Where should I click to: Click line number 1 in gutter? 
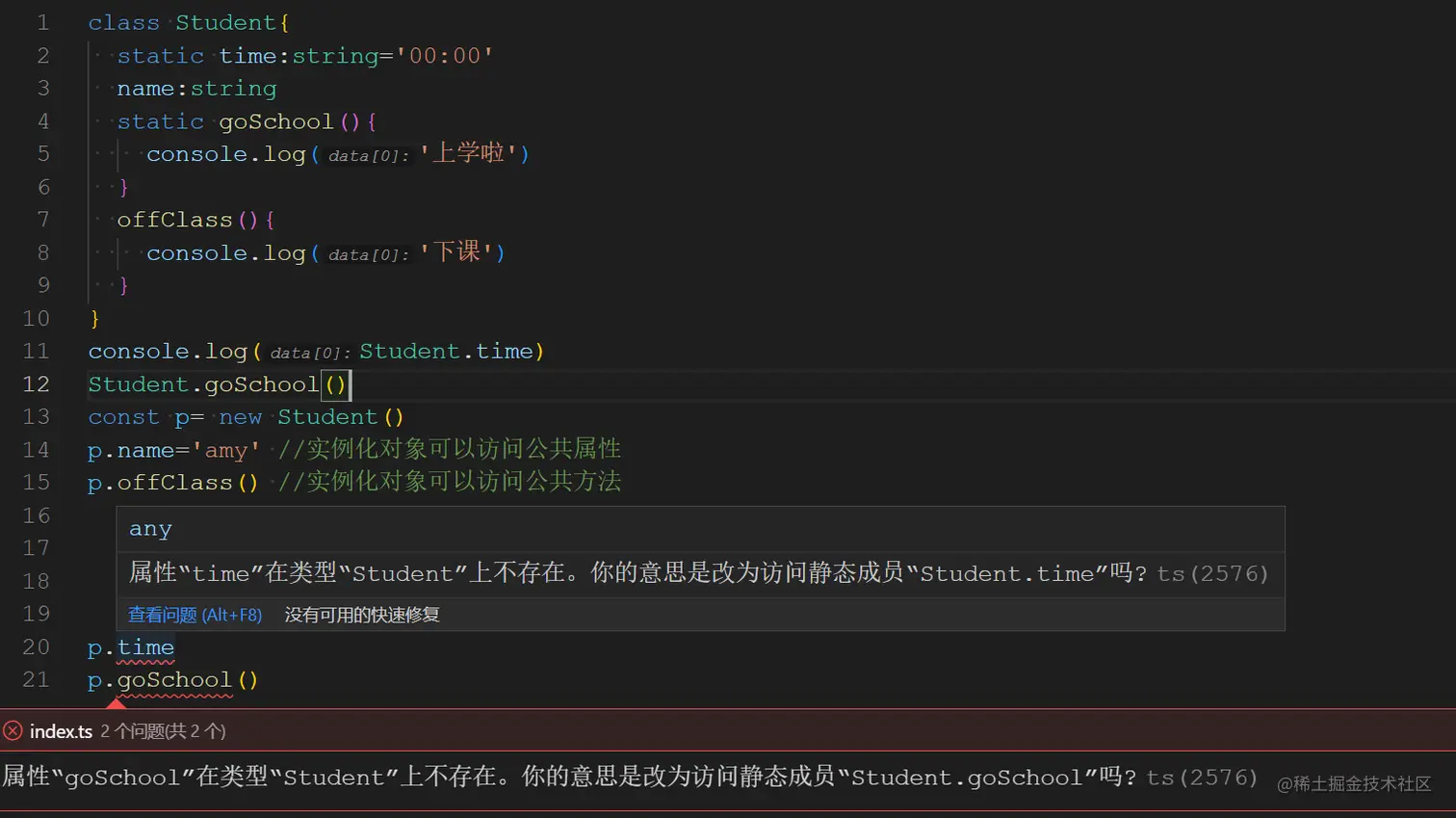[x=42, y=22]
